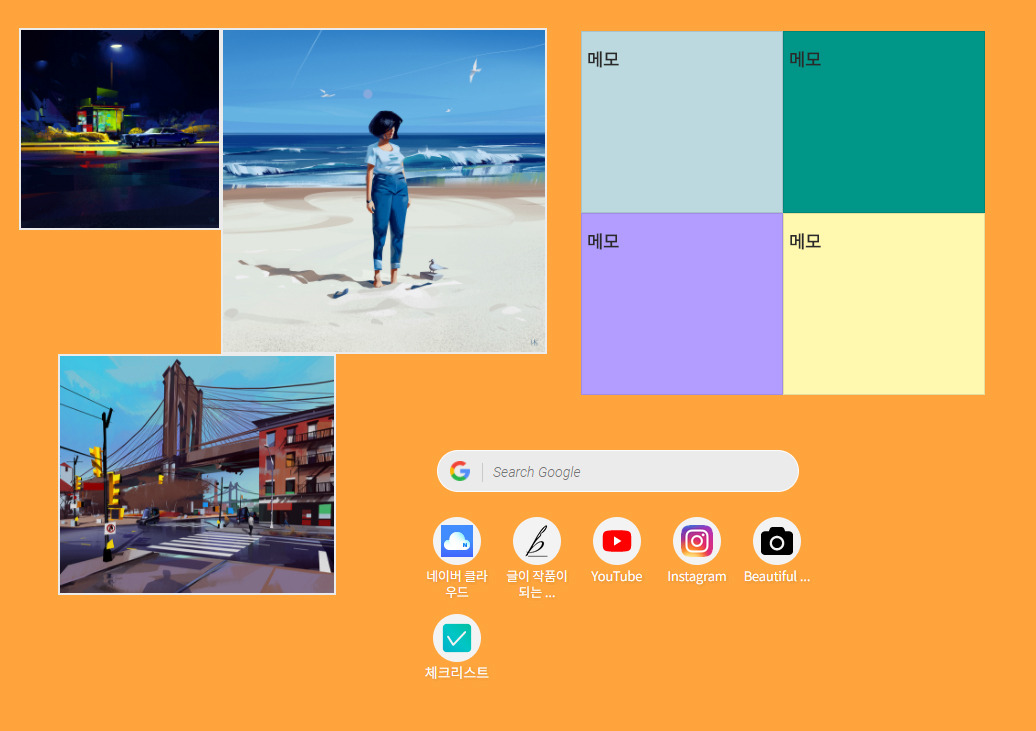Click the camera icon for Beautiful shortcut
This screenshot has width=1036, height=731.
tap(777, 540)
